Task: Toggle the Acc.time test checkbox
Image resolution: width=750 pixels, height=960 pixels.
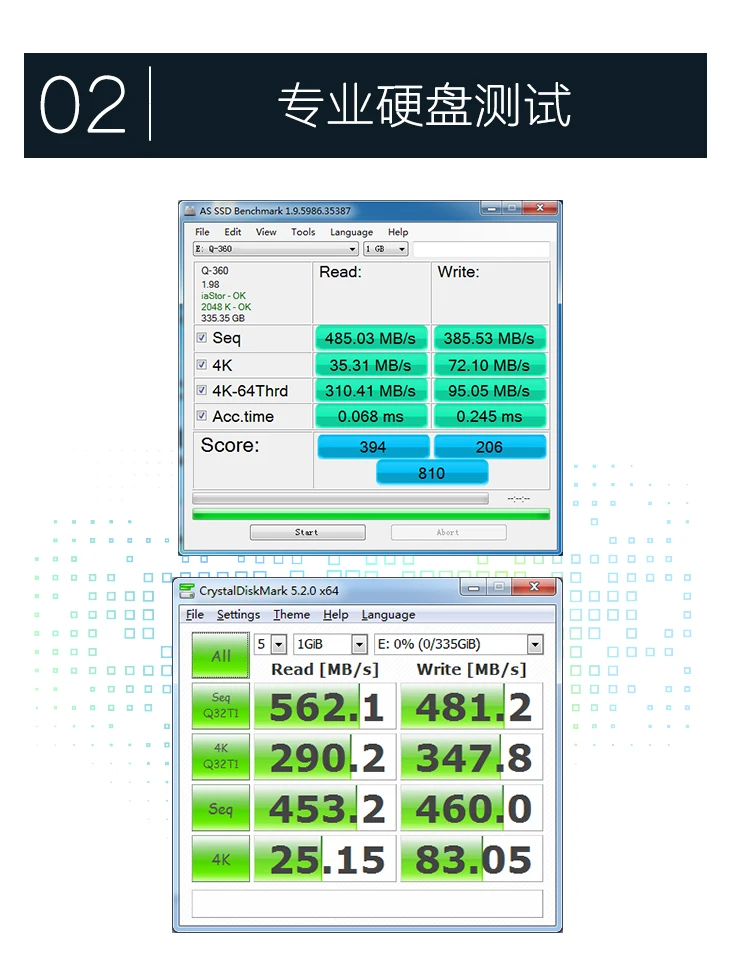Action: (201, 416)
